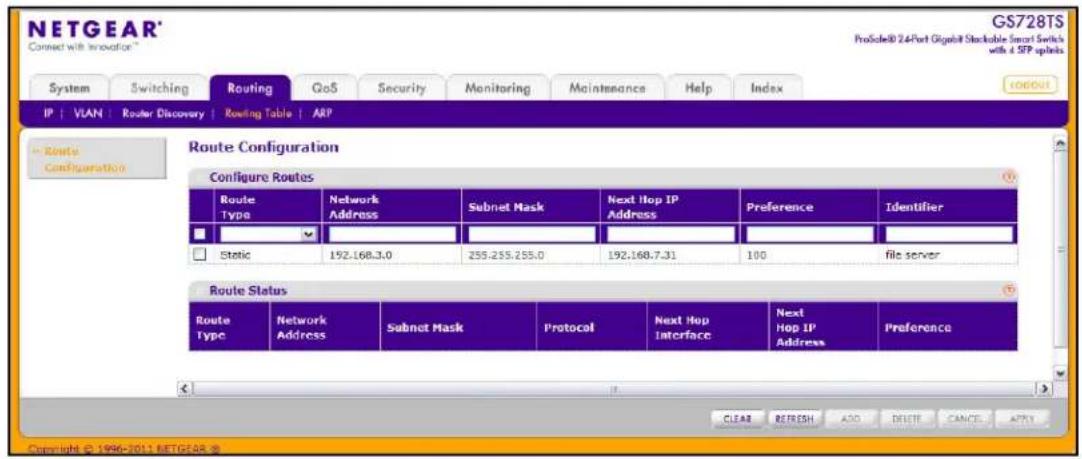Viewport: 1082px width, 459px height.
Task: Open the Maintenance tab
Action: click(607, 89)
